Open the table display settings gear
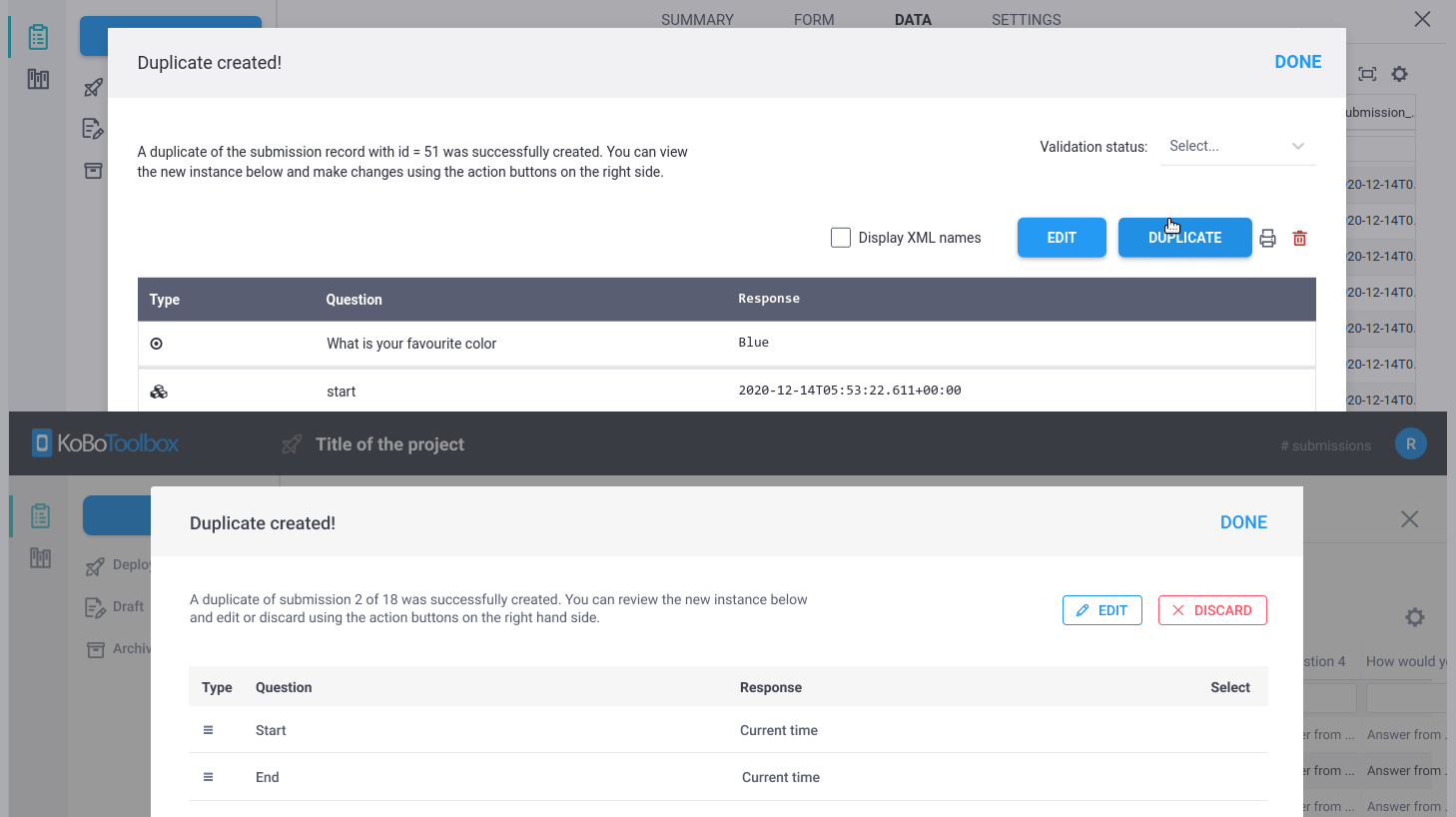The width and height of the screenshot is (1456, 817). click(x=1399, y=74)
